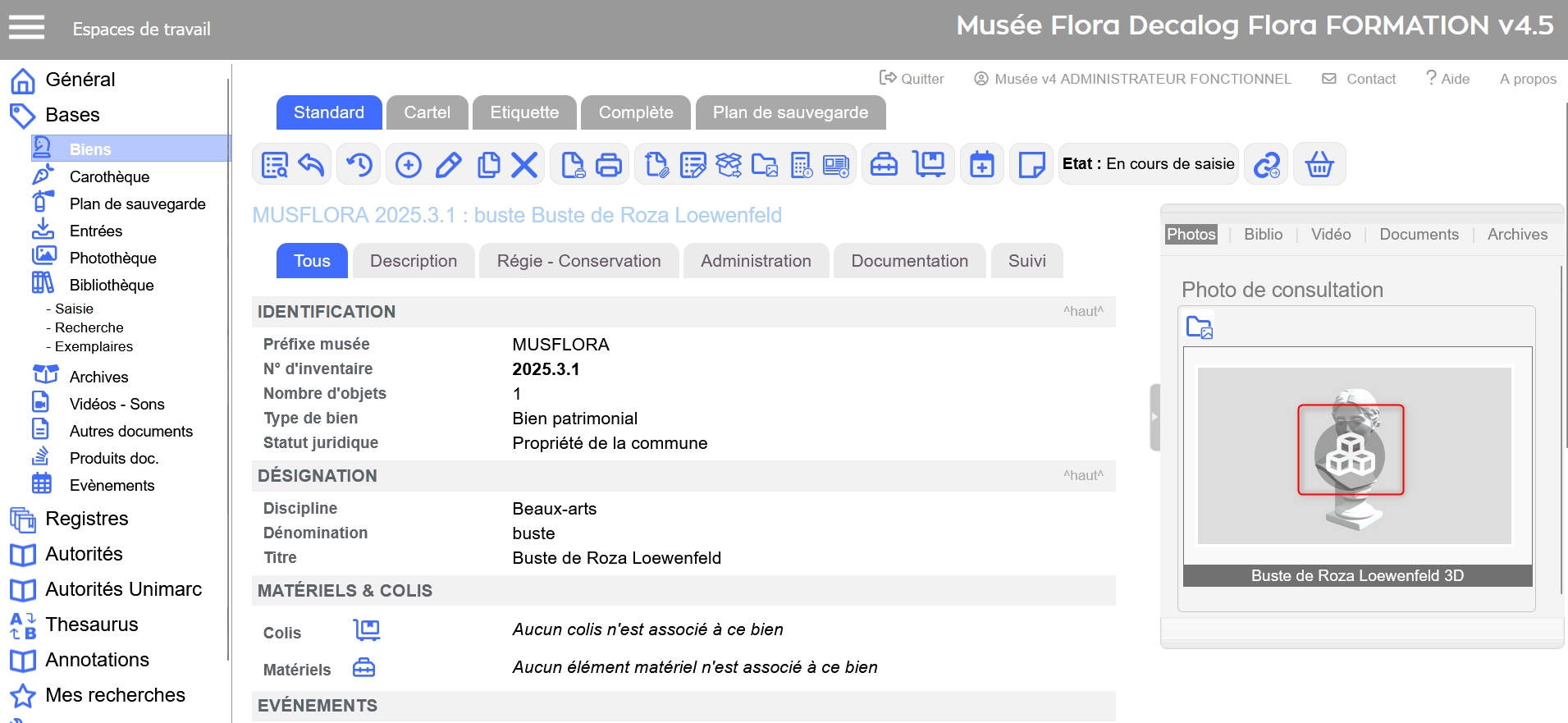The image size is (1568, 723).
Task: Open the Thesaurus section in the sidebar
Action: (x=92, y=625)
